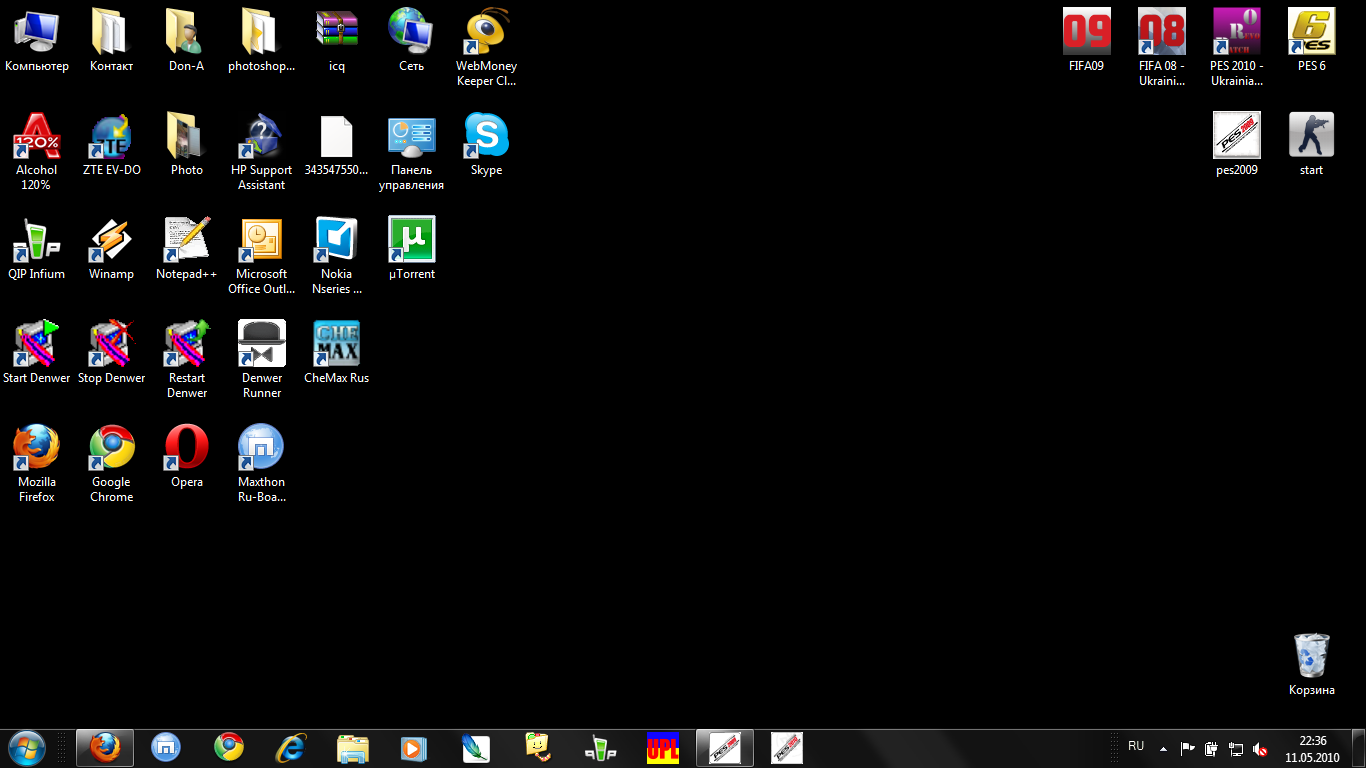Click the Корзина recycle bin icon

(x=1311, y=657)
